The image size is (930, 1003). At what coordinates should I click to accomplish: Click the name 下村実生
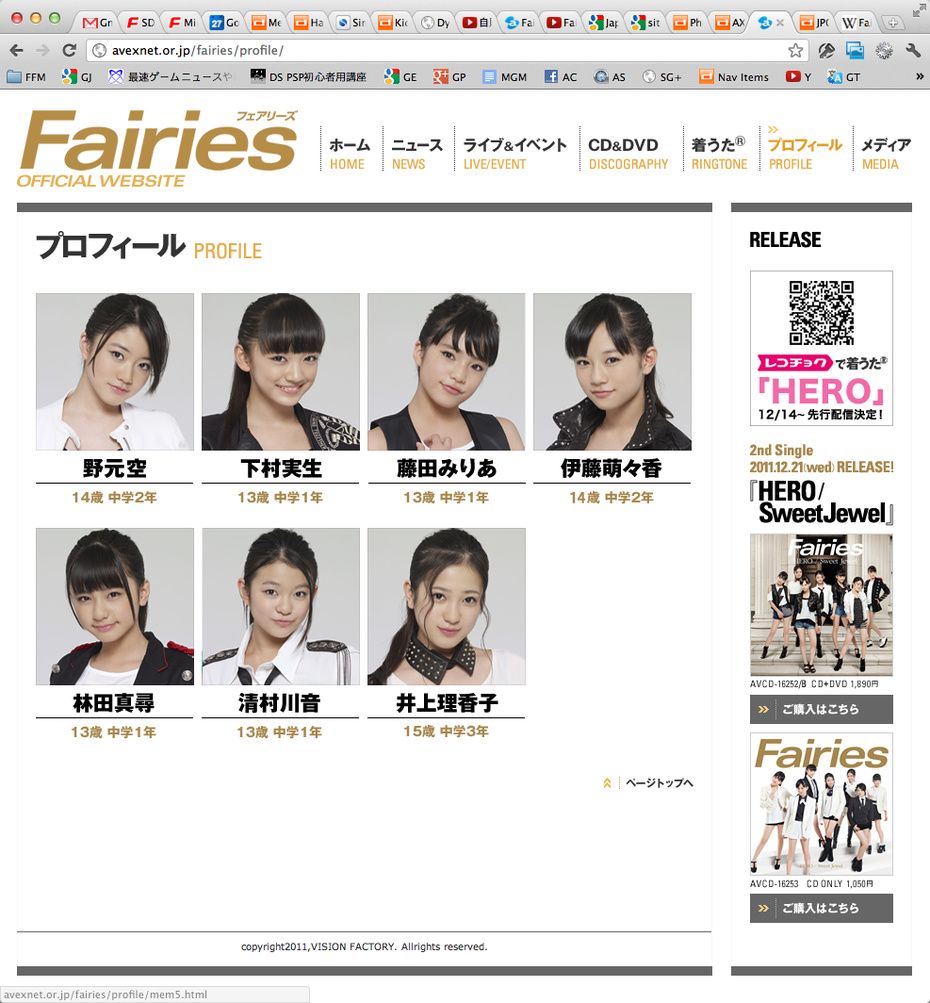point(281,468)
